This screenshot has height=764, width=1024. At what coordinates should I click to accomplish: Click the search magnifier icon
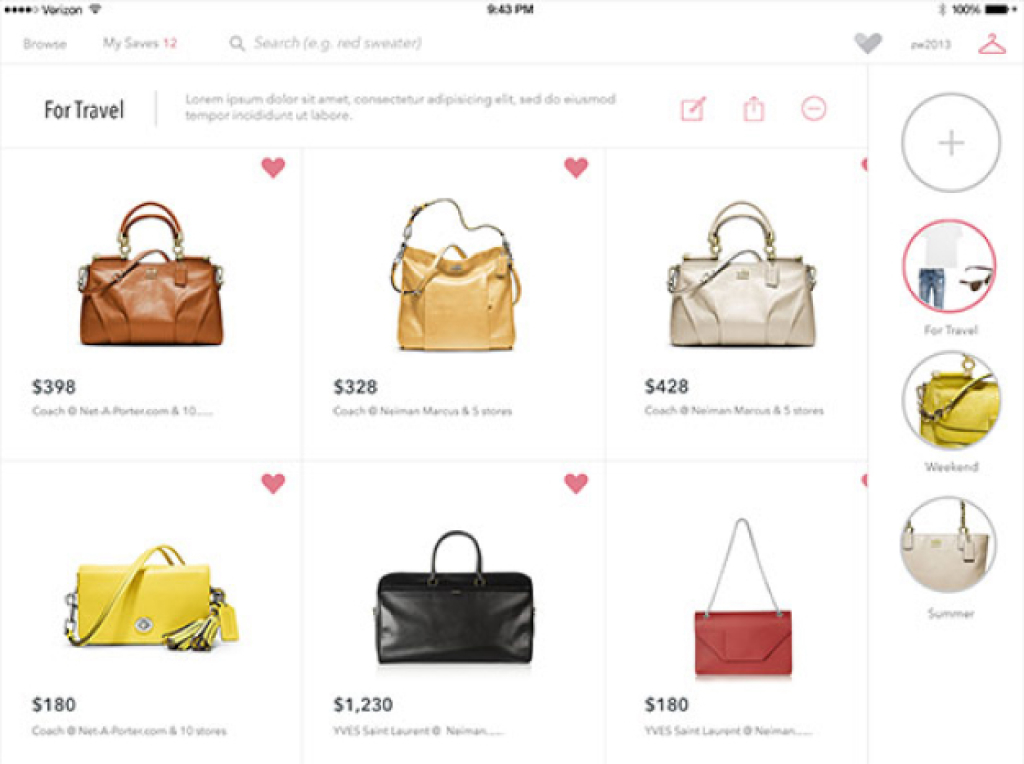tap(237, 44)
